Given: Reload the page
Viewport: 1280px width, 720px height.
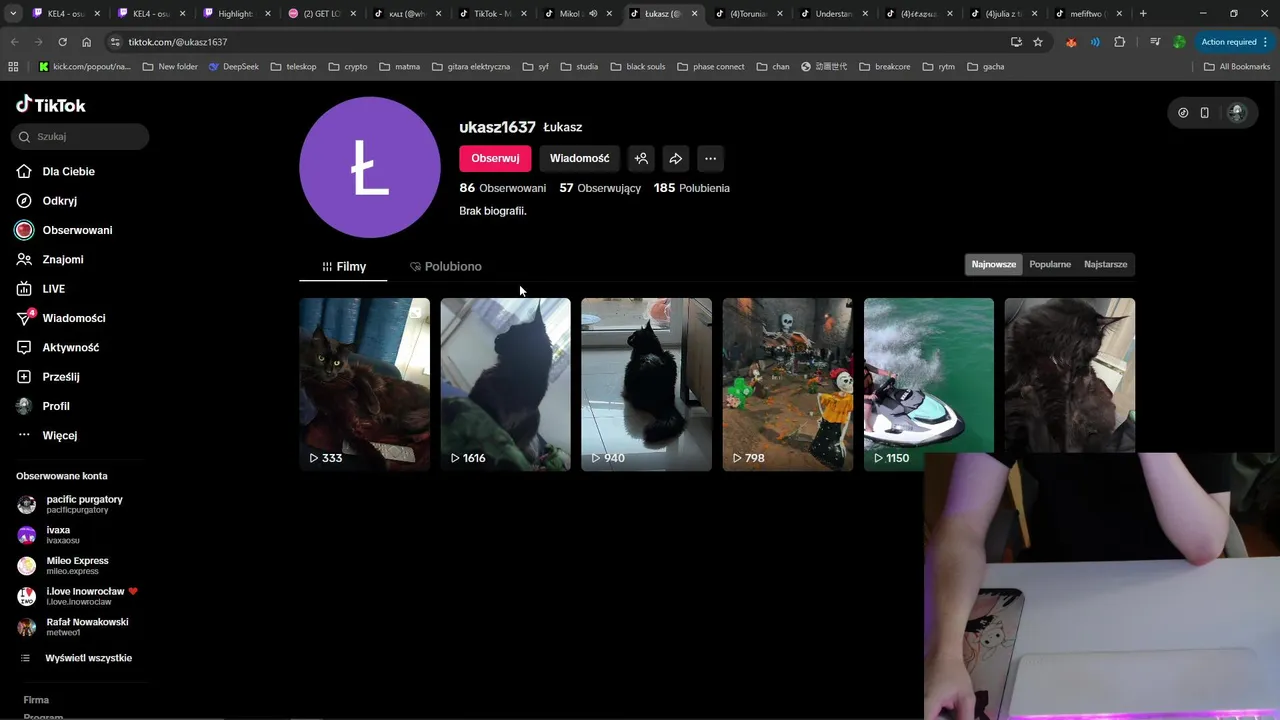Looking at the screenshot, I should click(x=62, y=42).
